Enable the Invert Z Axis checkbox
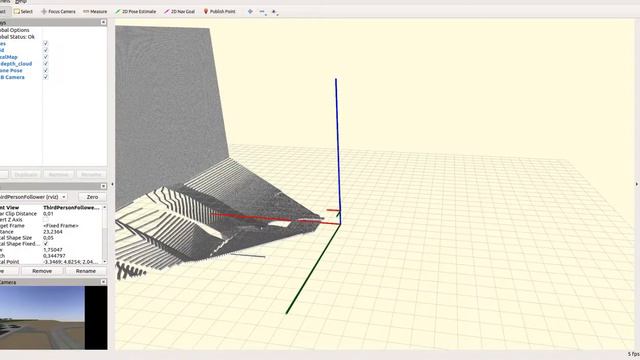The width and height of the screenshot is (640, 360). tap(45, 220)
